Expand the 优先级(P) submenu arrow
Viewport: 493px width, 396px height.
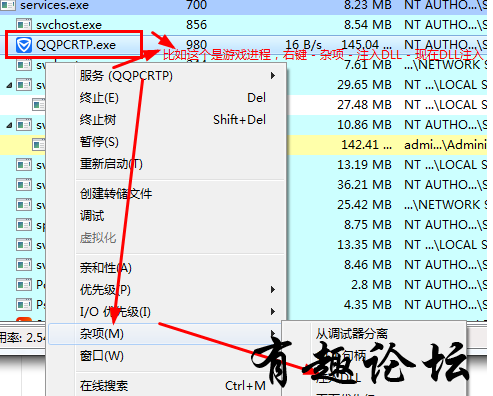[273, 289]
